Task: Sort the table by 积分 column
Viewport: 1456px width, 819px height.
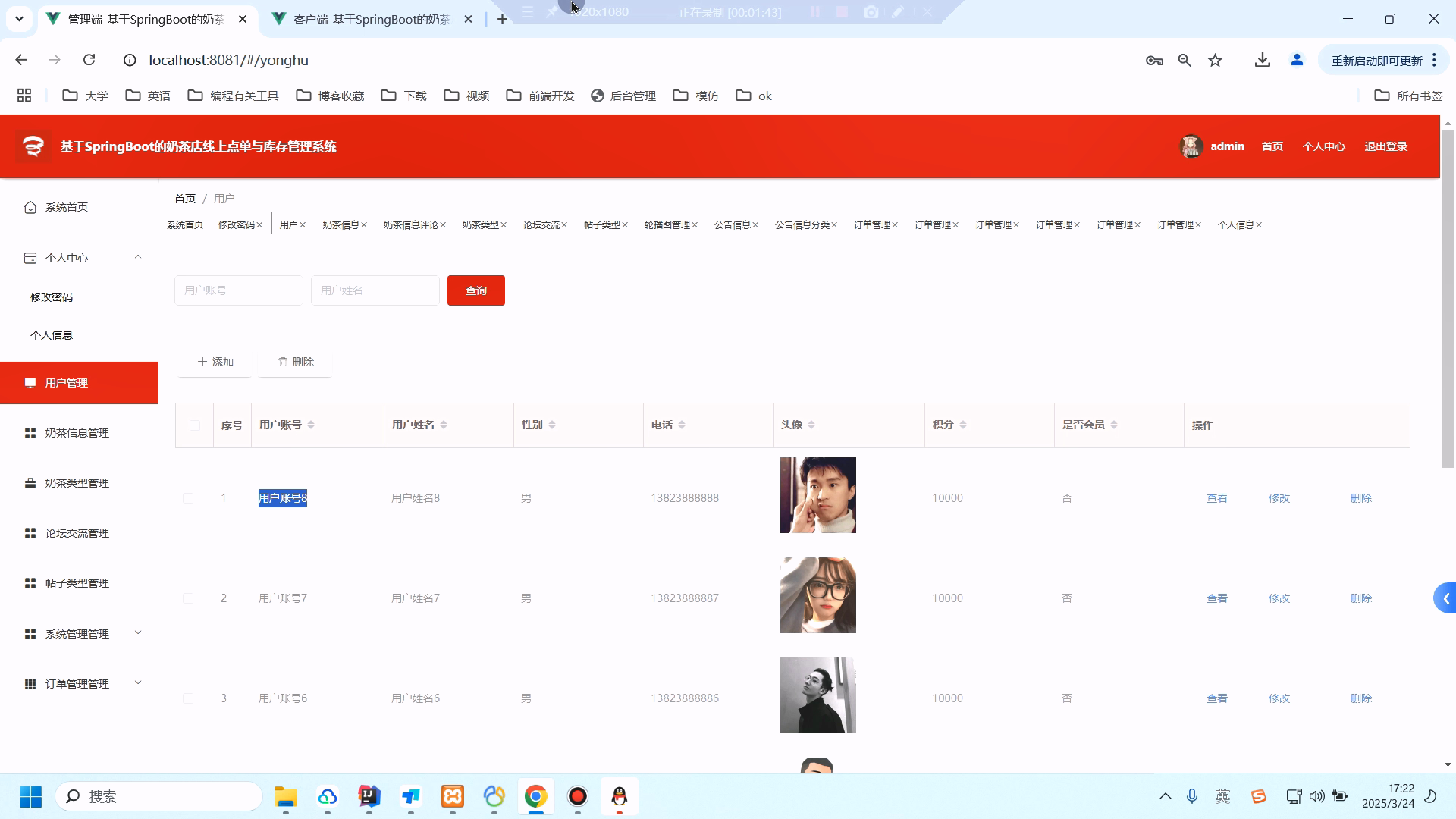Action: pyautogui.click(x=963, y=425)
